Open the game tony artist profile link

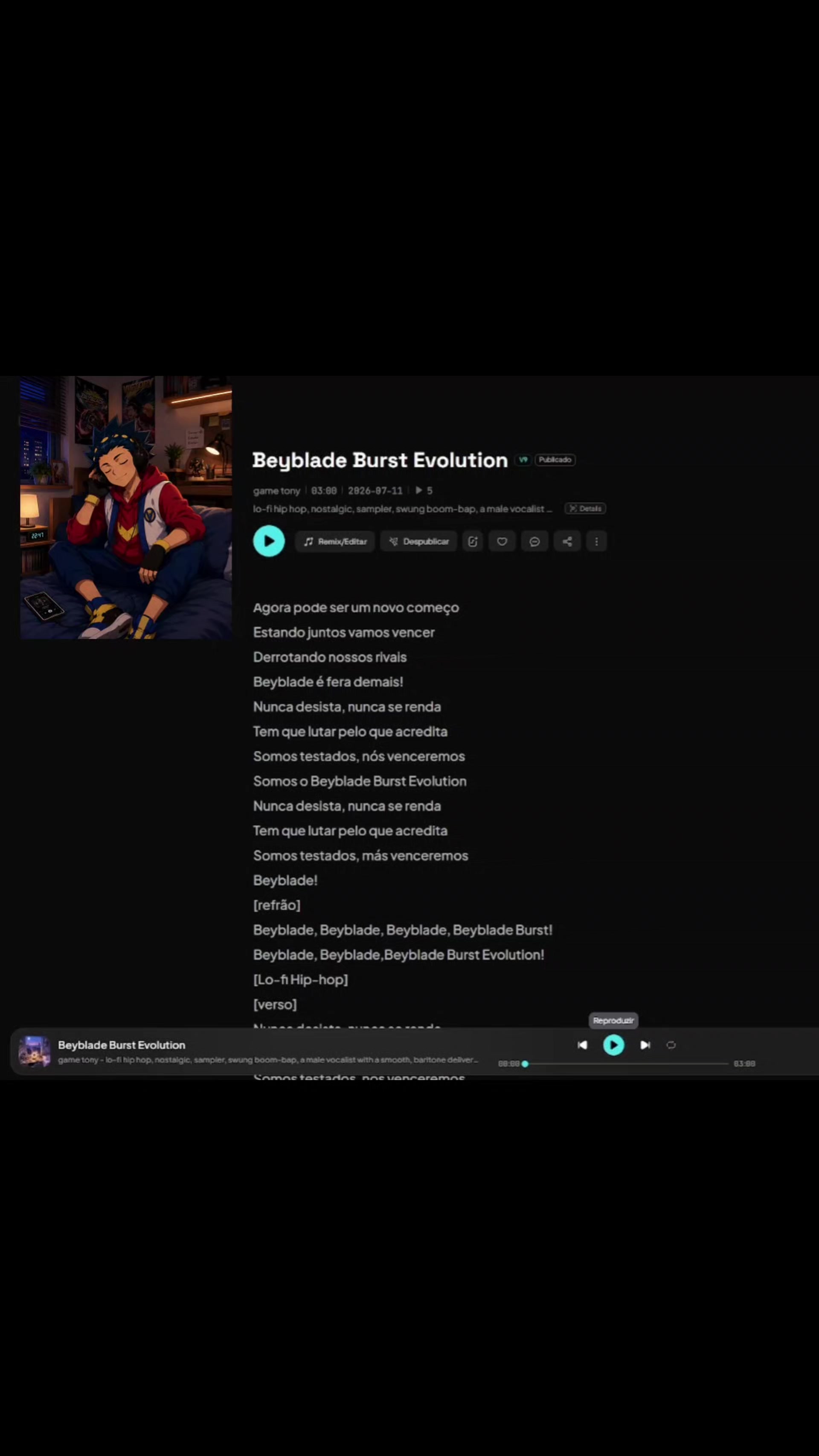click(277, 491)
